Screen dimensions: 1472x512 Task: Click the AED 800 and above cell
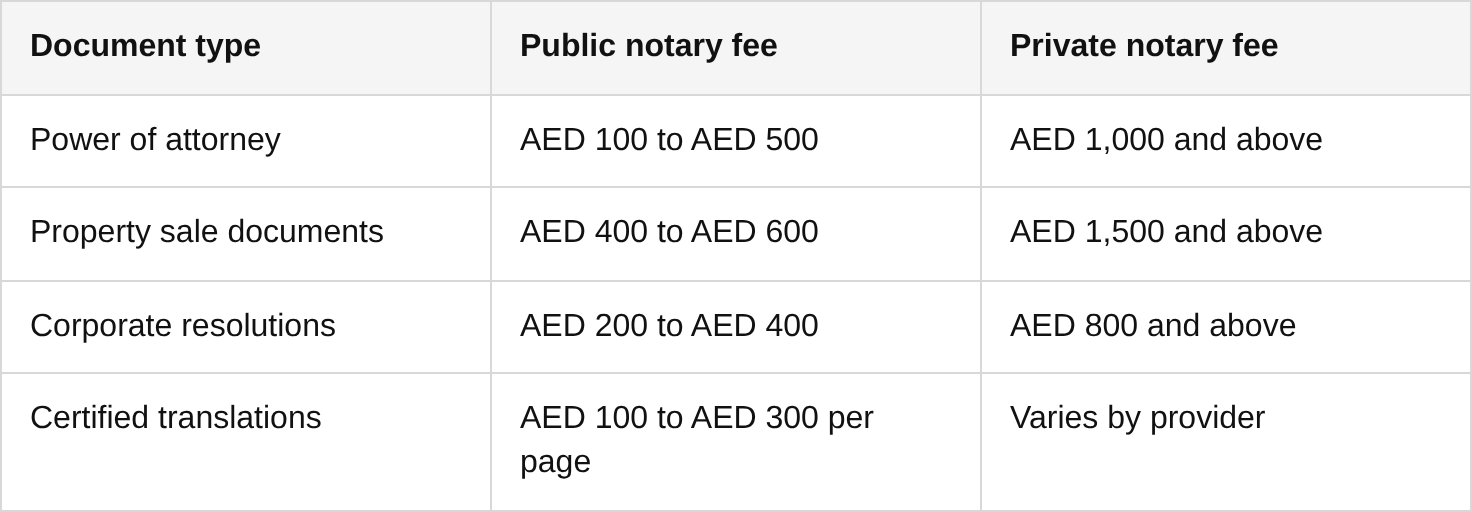[1152, 326]
